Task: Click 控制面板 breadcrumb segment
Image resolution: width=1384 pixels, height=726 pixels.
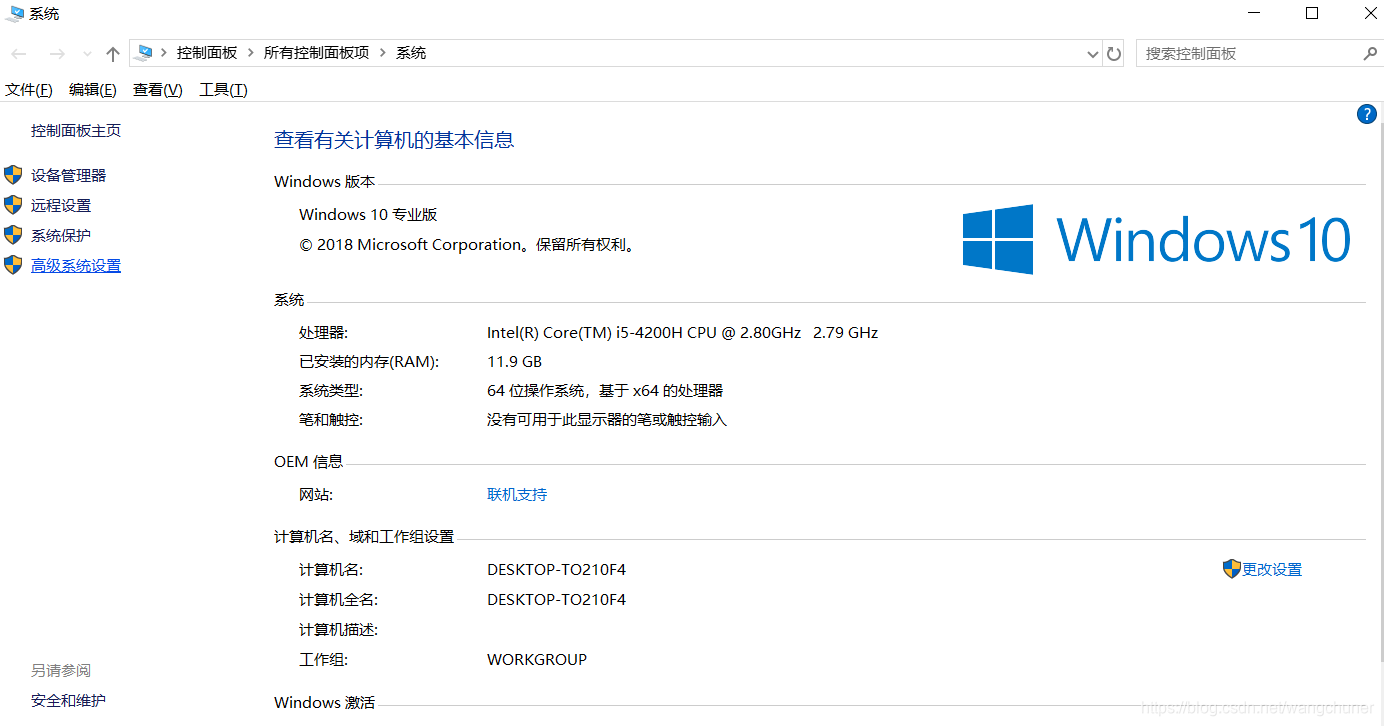Action: click(207, 53)
